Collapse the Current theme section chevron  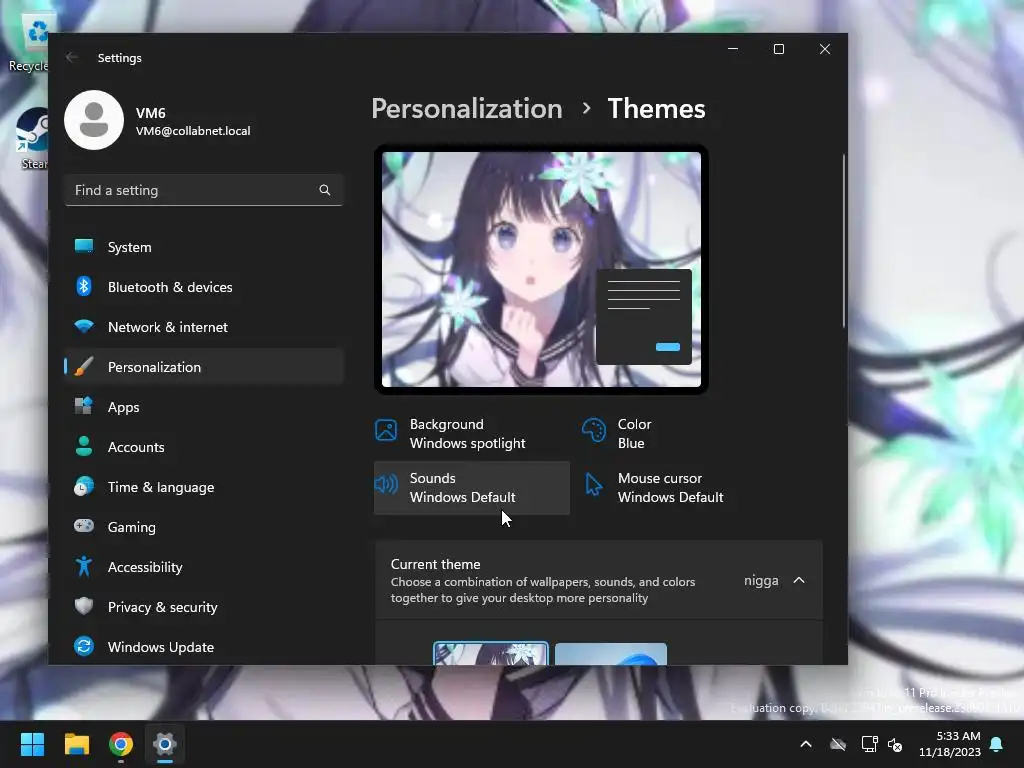coord(799,580)
